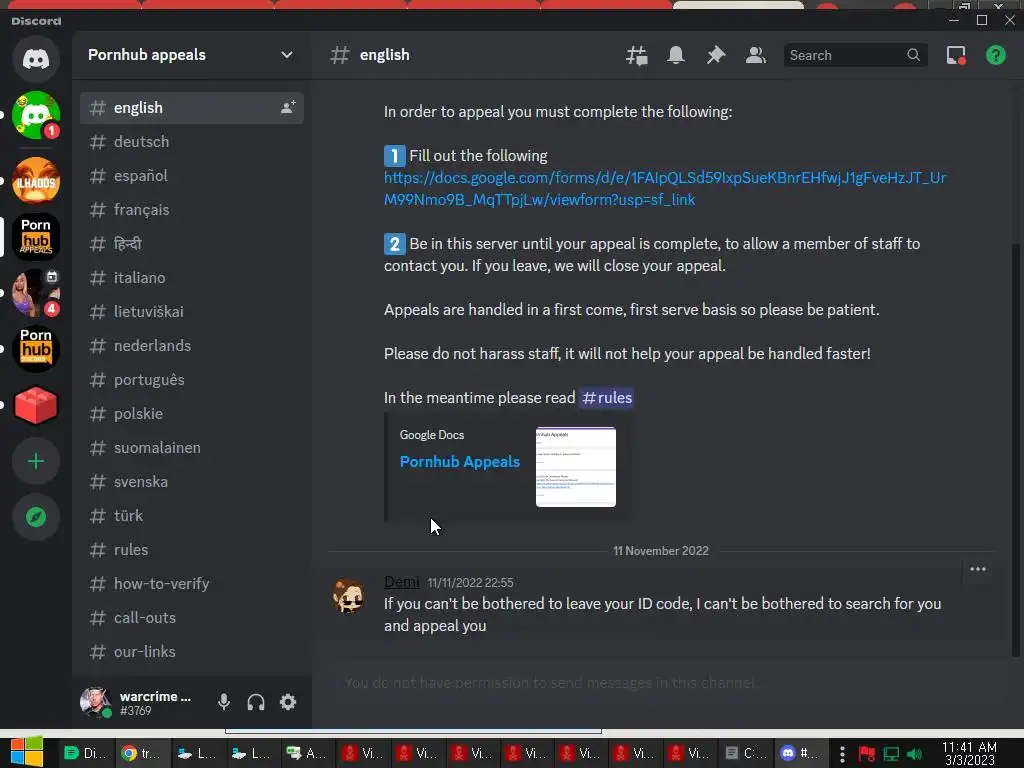
Task: Click the taskbar clock showing 11:41 AM
Action: tap(969, 753)
